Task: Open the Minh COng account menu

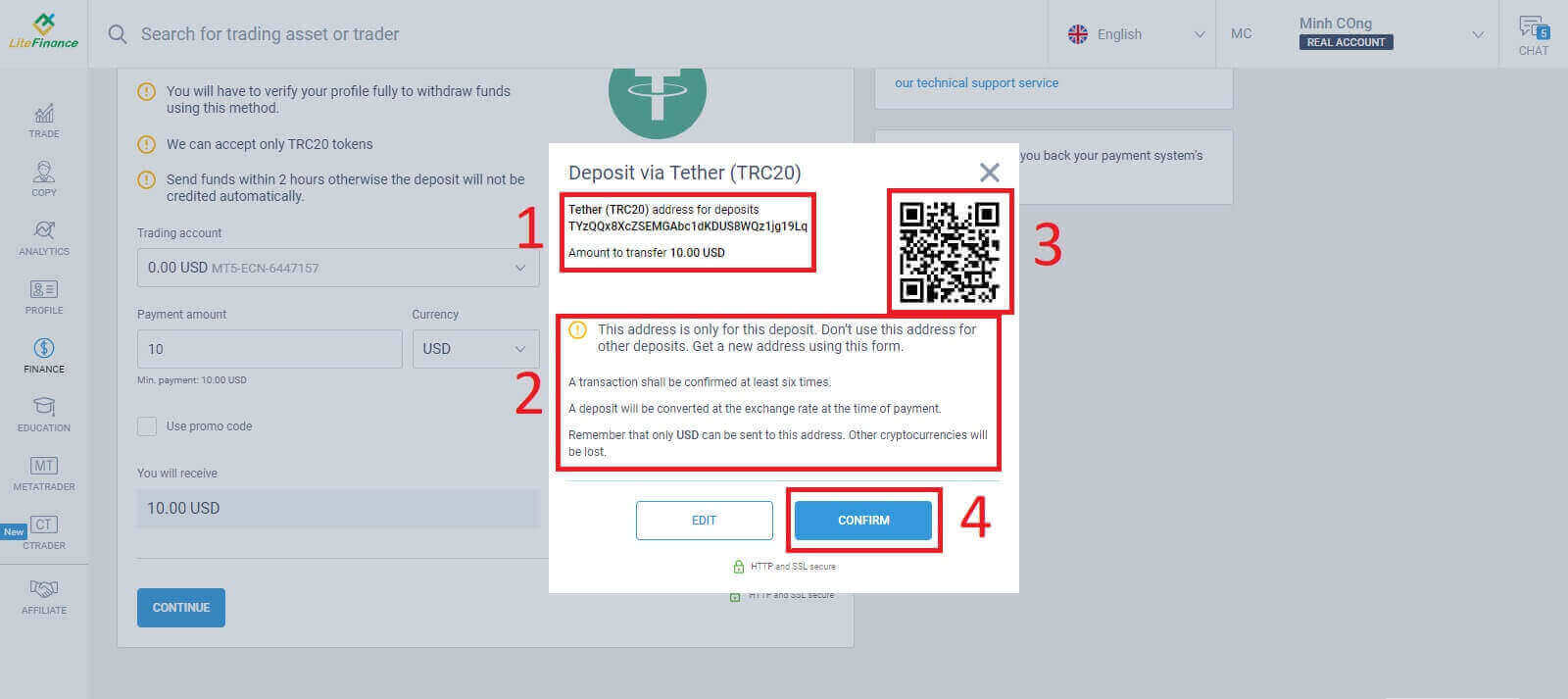Action: click(x=1390, y=34)
